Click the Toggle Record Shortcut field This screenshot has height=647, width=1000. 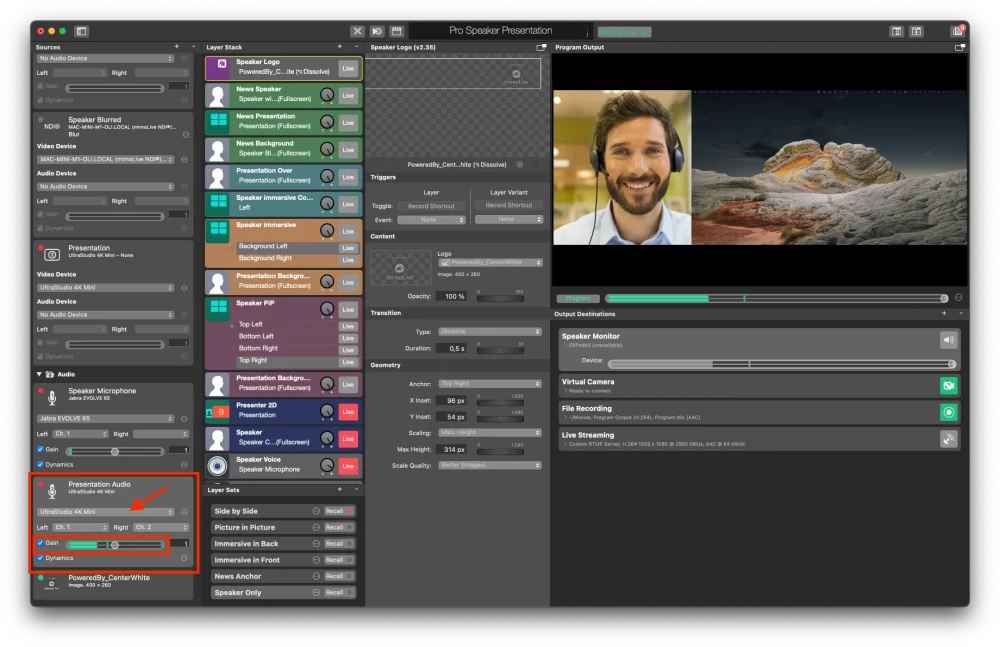coord(431,206)
